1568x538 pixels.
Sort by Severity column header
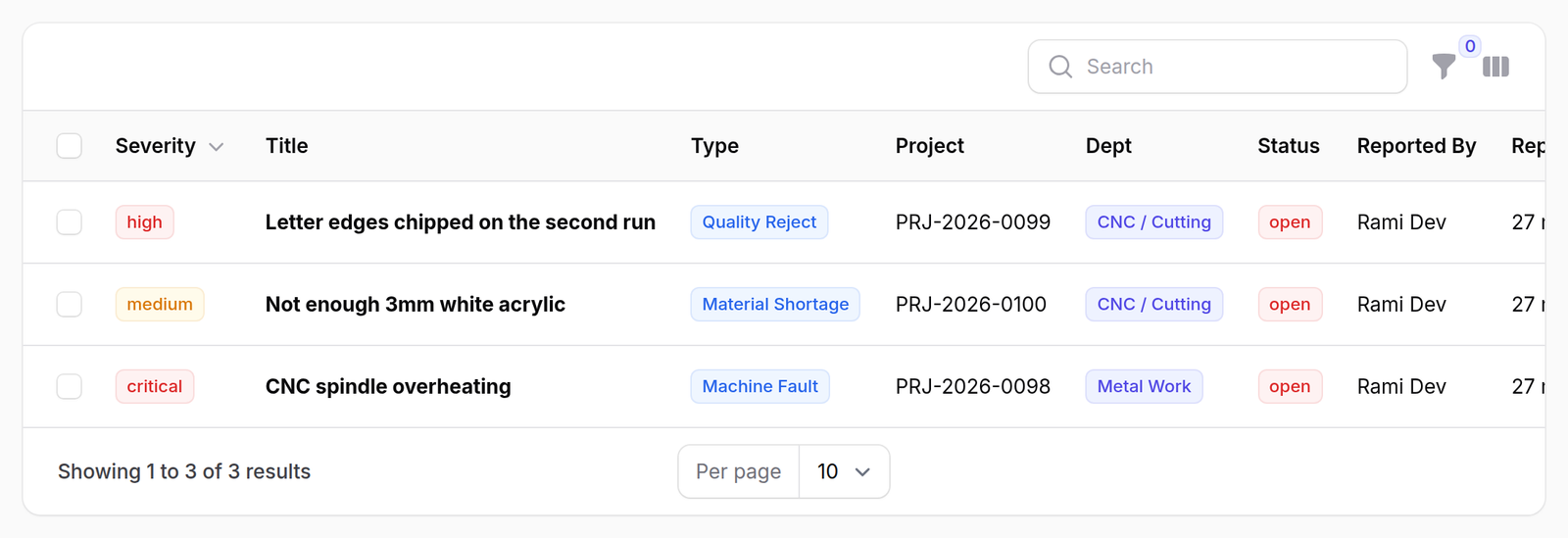click(x=156, y=146)
